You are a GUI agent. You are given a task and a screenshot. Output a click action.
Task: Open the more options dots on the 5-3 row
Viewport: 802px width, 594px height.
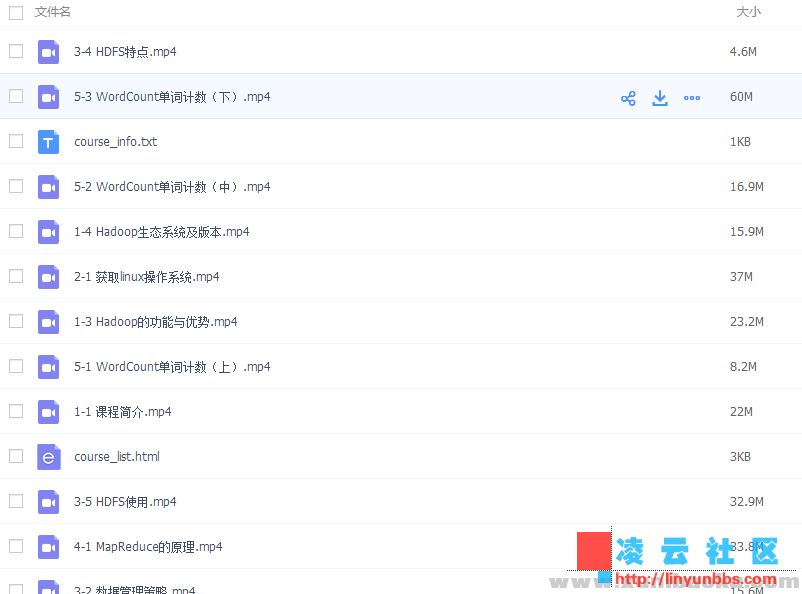coord(692,98)
